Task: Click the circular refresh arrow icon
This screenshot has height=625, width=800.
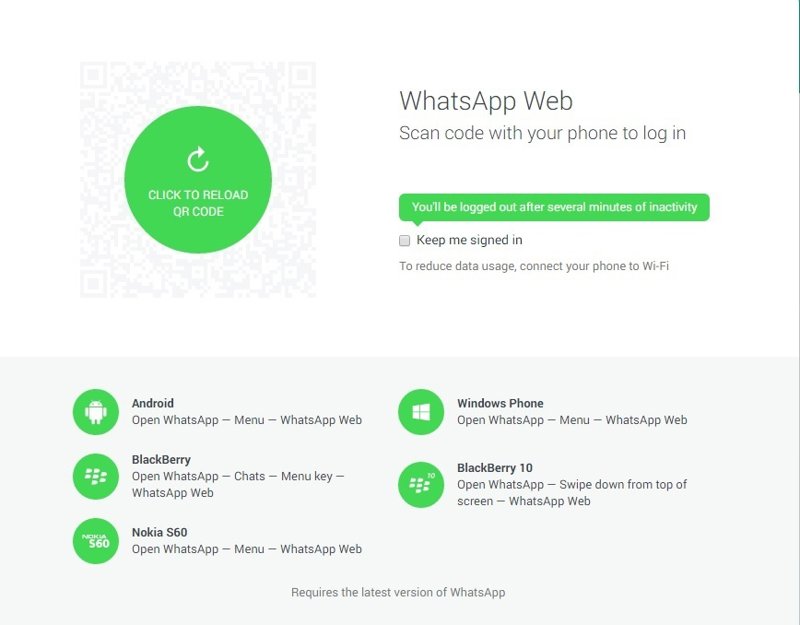Action: tap(198, 160)
